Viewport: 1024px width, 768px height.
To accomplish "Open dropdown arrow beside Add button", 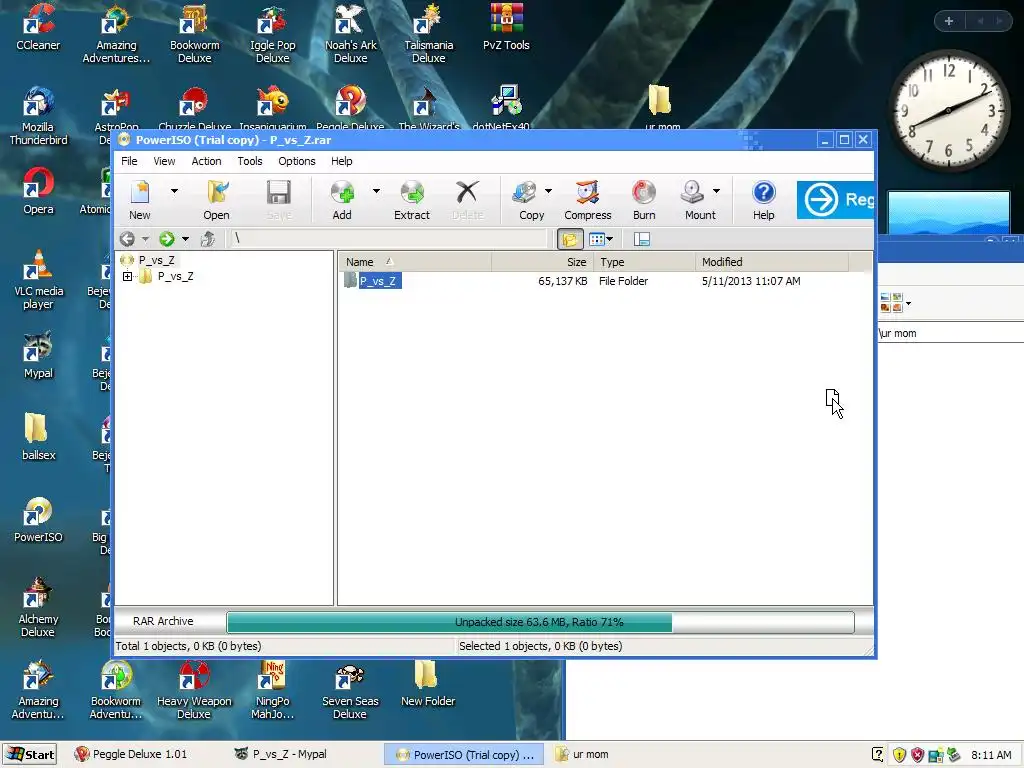I will coord(376,191).
